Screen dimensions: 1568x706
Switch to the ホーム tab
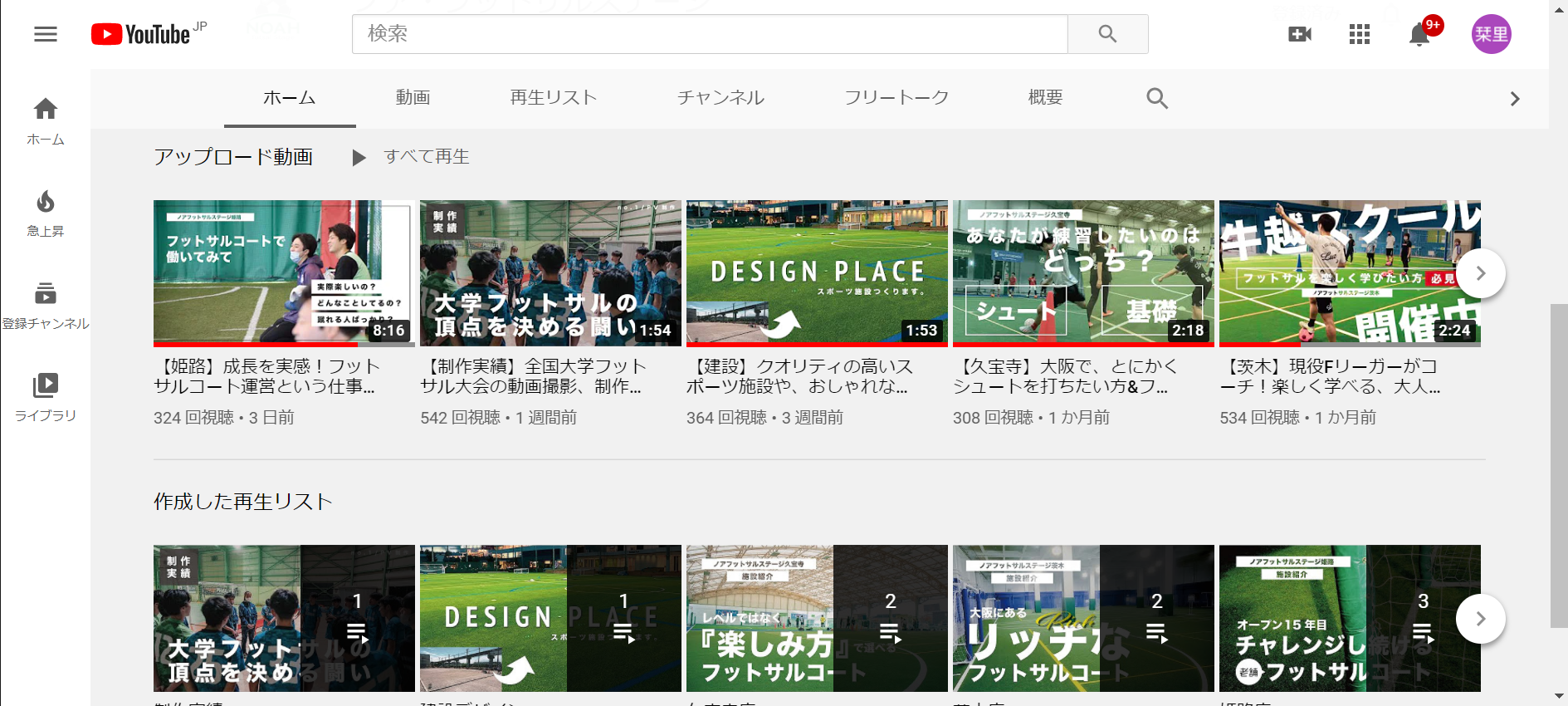[290, 98]
